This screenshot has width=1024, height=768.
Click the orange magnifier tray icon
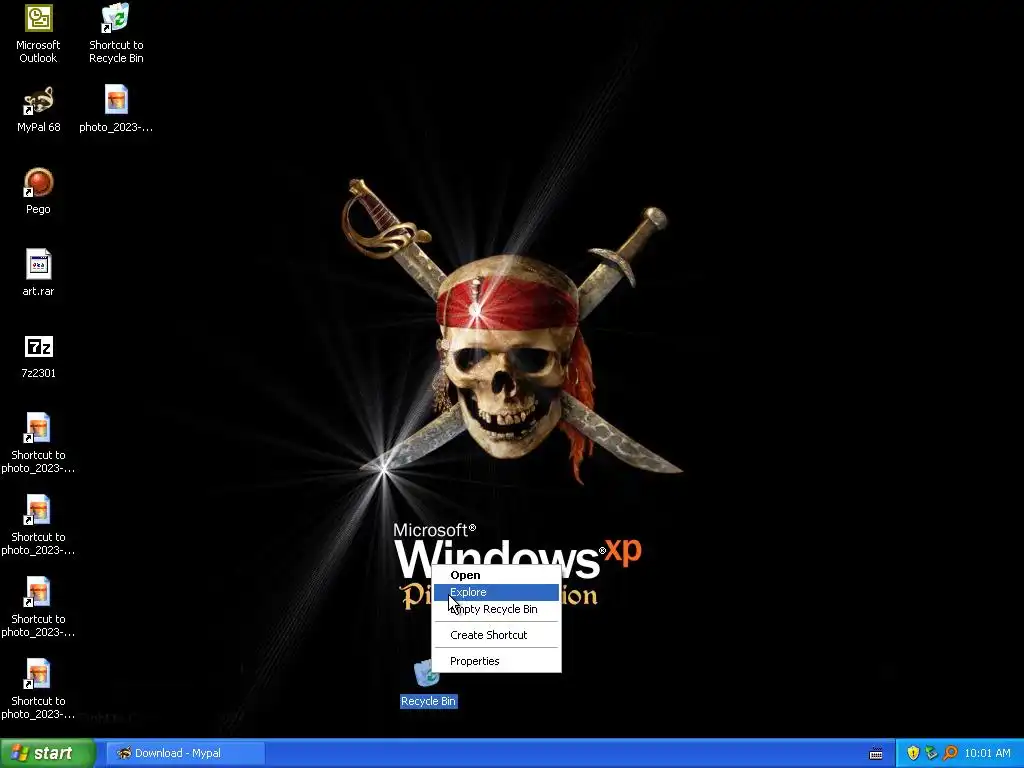click(x=950, y=753)
